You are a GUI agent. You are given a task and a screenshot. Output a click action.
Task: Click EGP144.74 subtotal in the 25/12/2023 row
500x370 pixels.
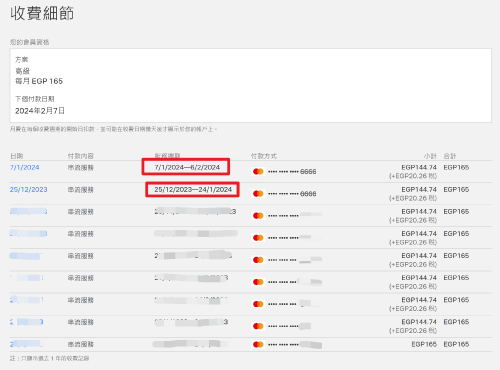point(419,189)
